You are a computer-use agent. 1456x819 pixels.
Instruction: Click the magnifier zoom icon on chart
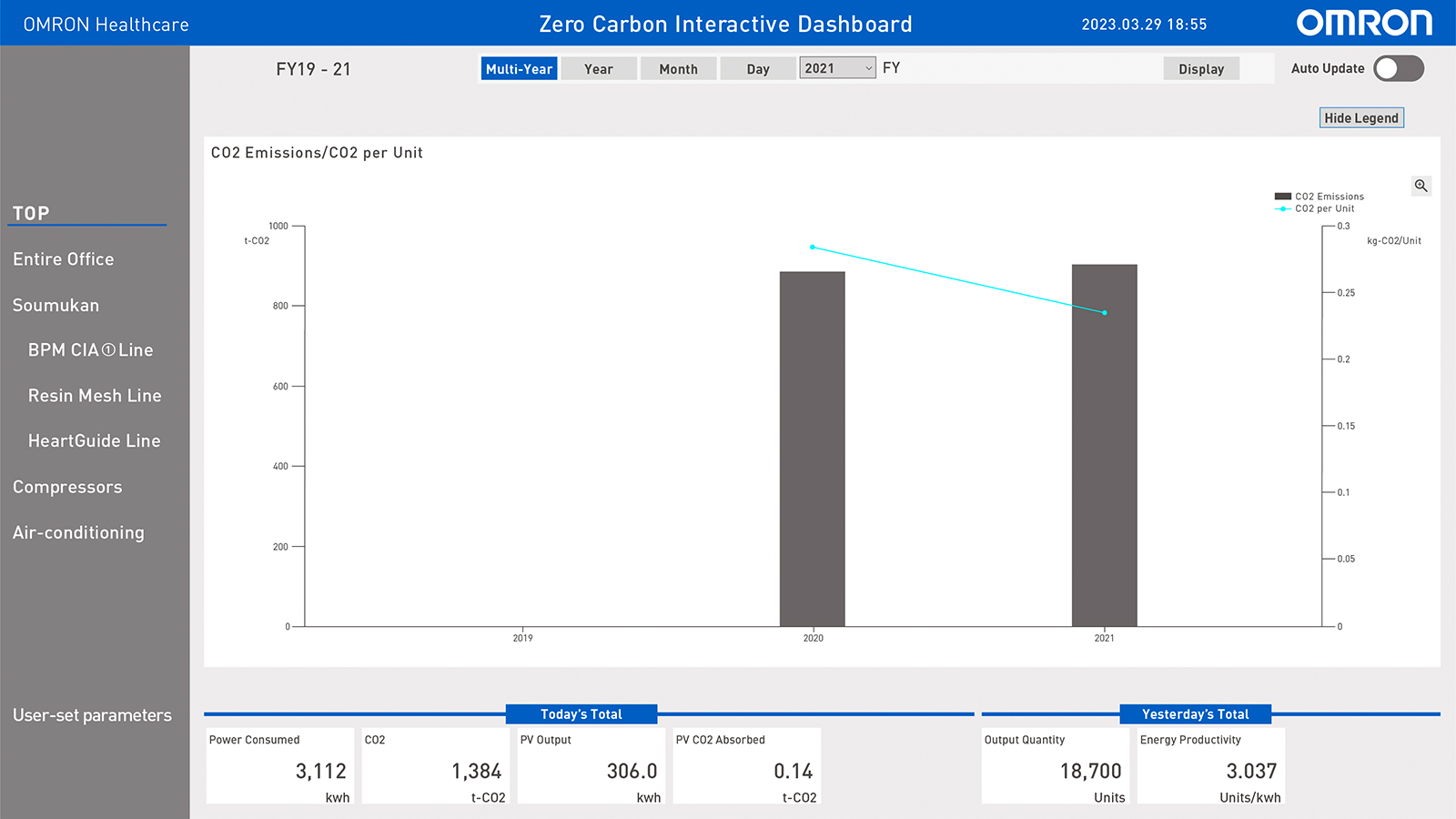1421,186
